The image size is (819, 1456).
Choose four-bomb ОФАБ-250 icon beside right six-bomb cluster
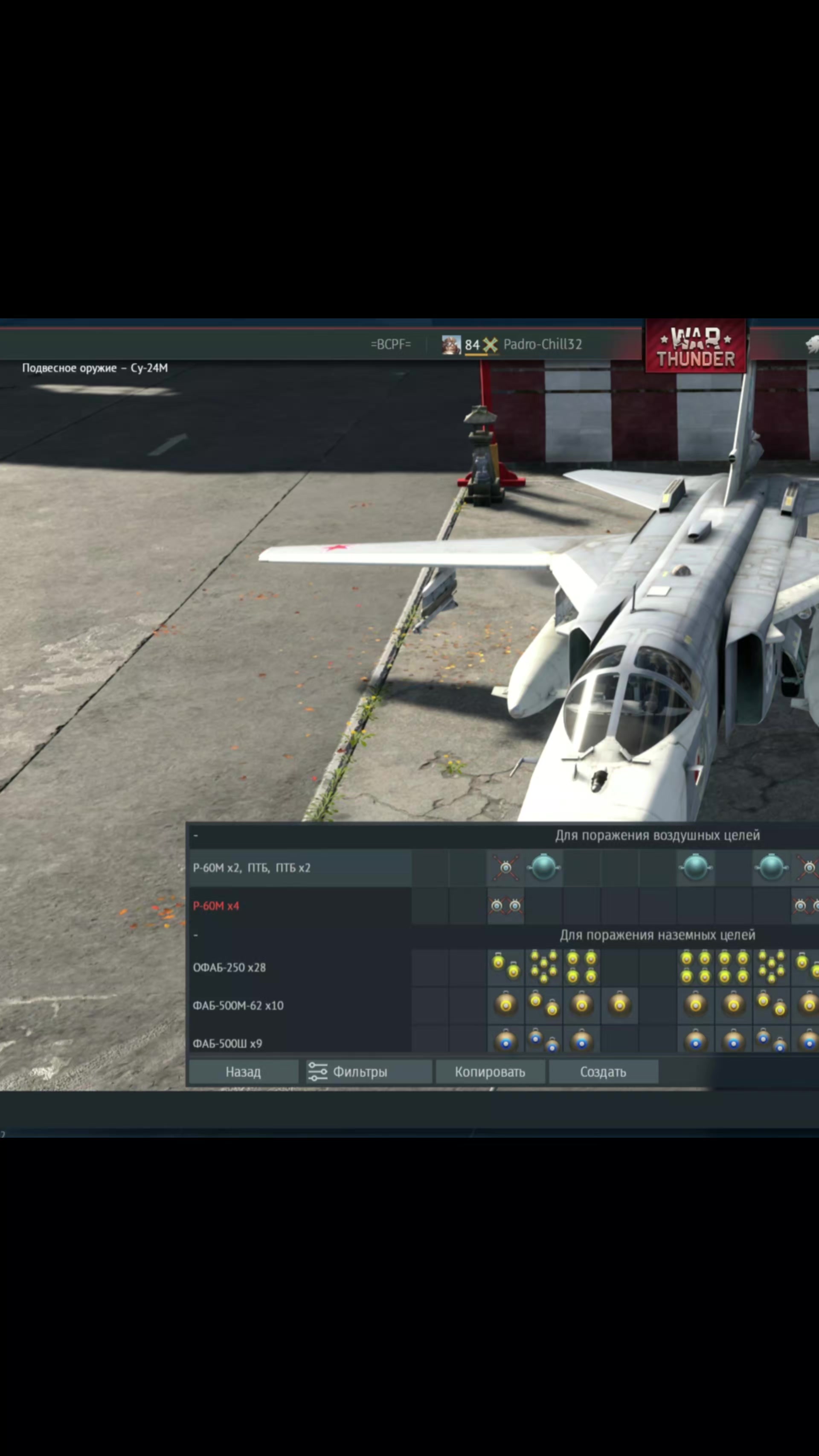click(x=733, y=967)
